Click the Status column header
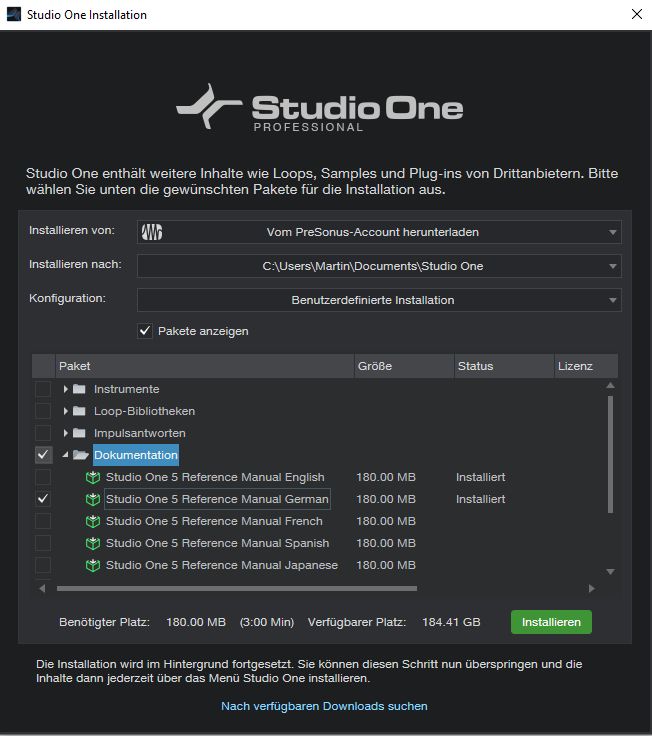Screen dimensions: 652x736 [504, 366]
